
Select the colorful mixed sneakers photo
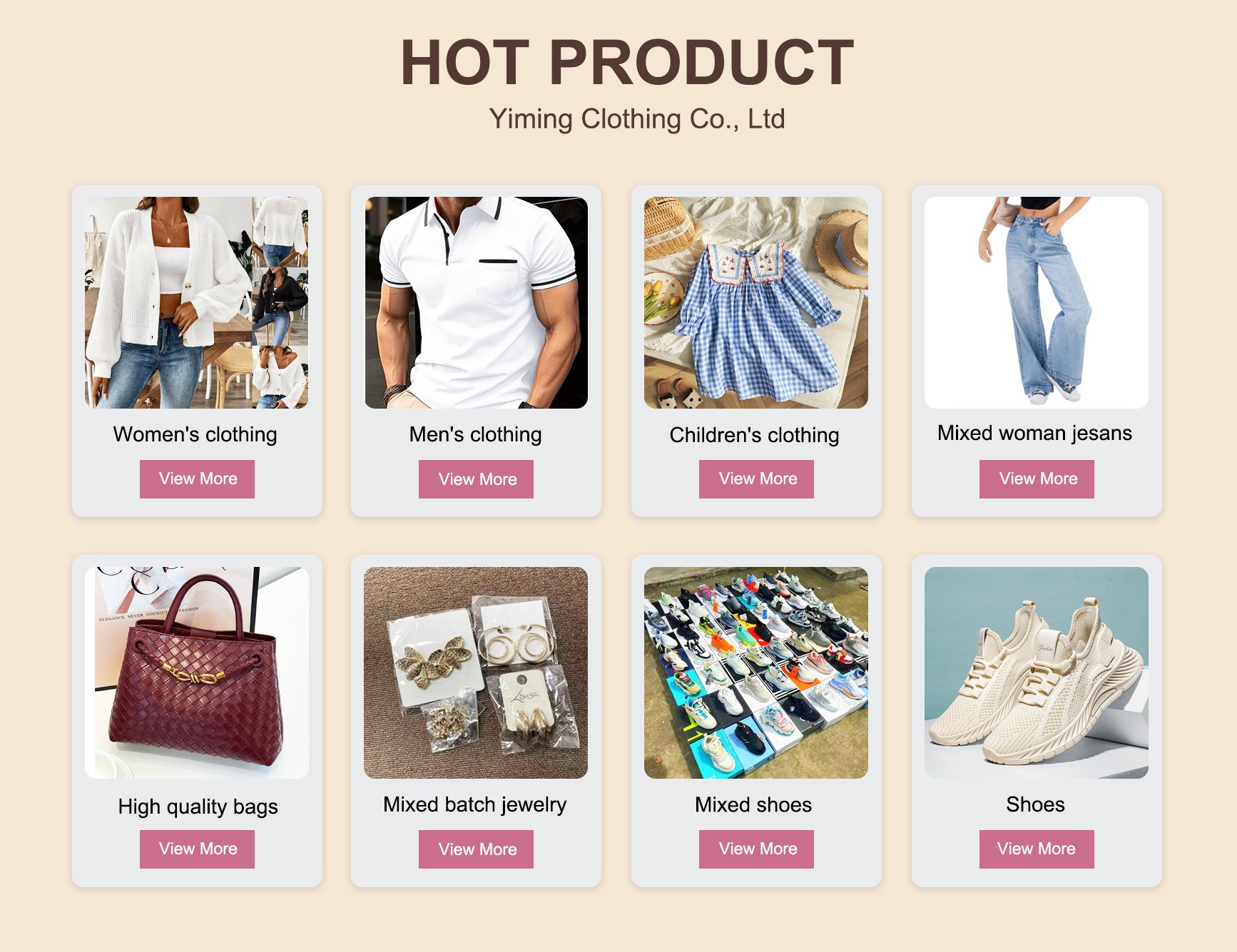pyautogui.click(x=756, y=672)
